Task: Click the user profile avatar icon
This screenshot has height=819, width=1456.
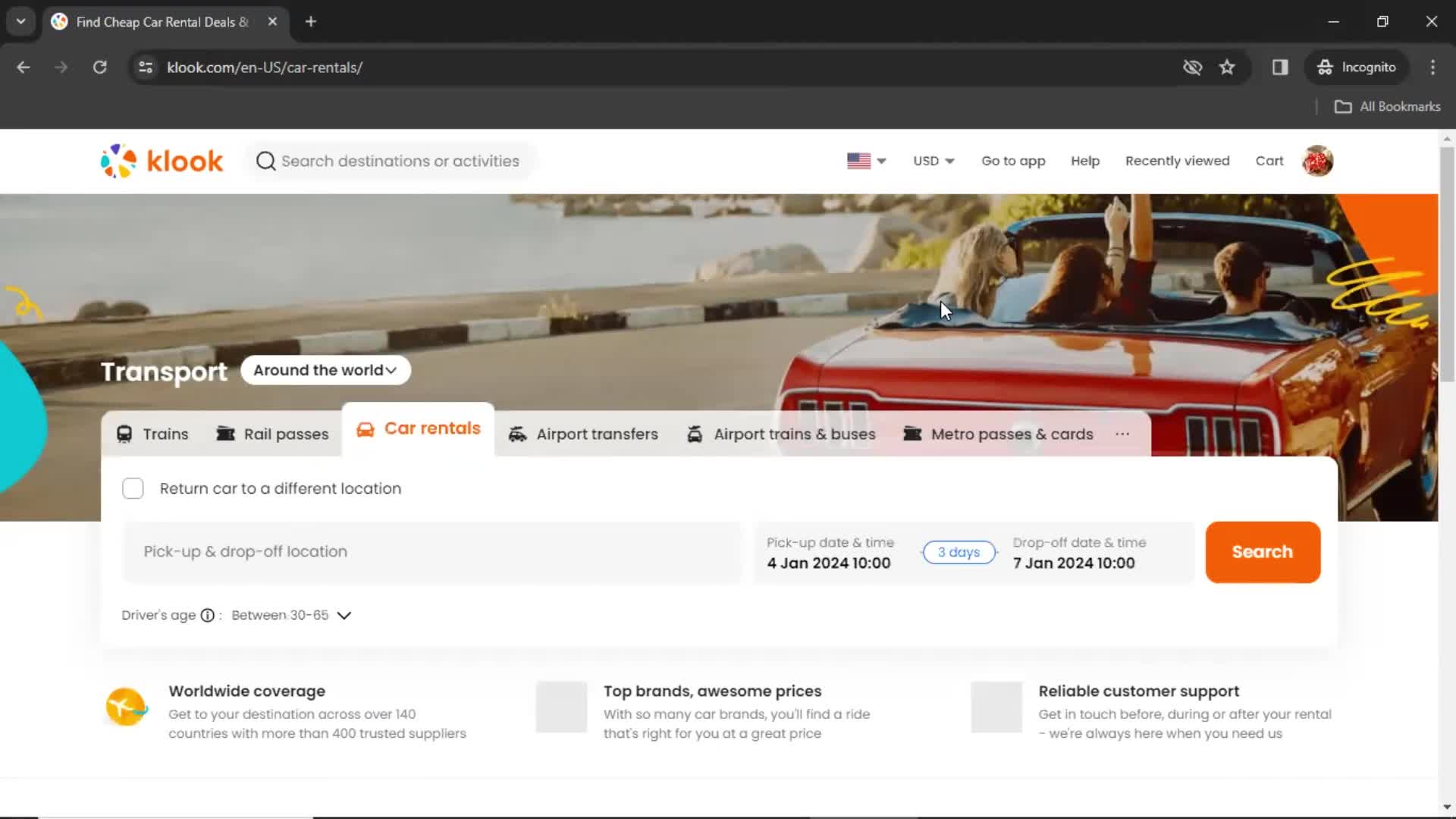Action: tap(1318, 161)
